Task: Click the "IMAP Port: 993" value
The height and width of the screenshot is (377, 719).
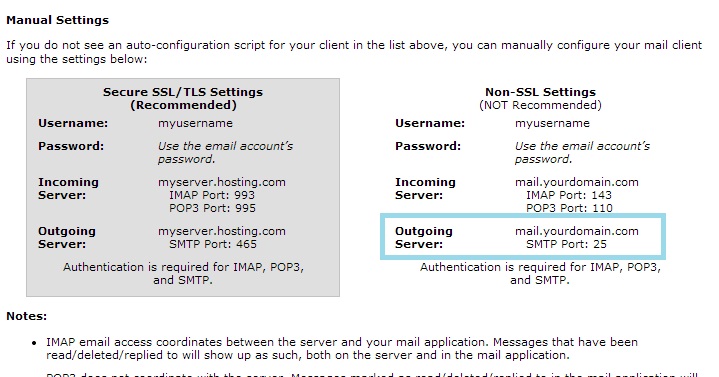Action: (x=212, y=195)
